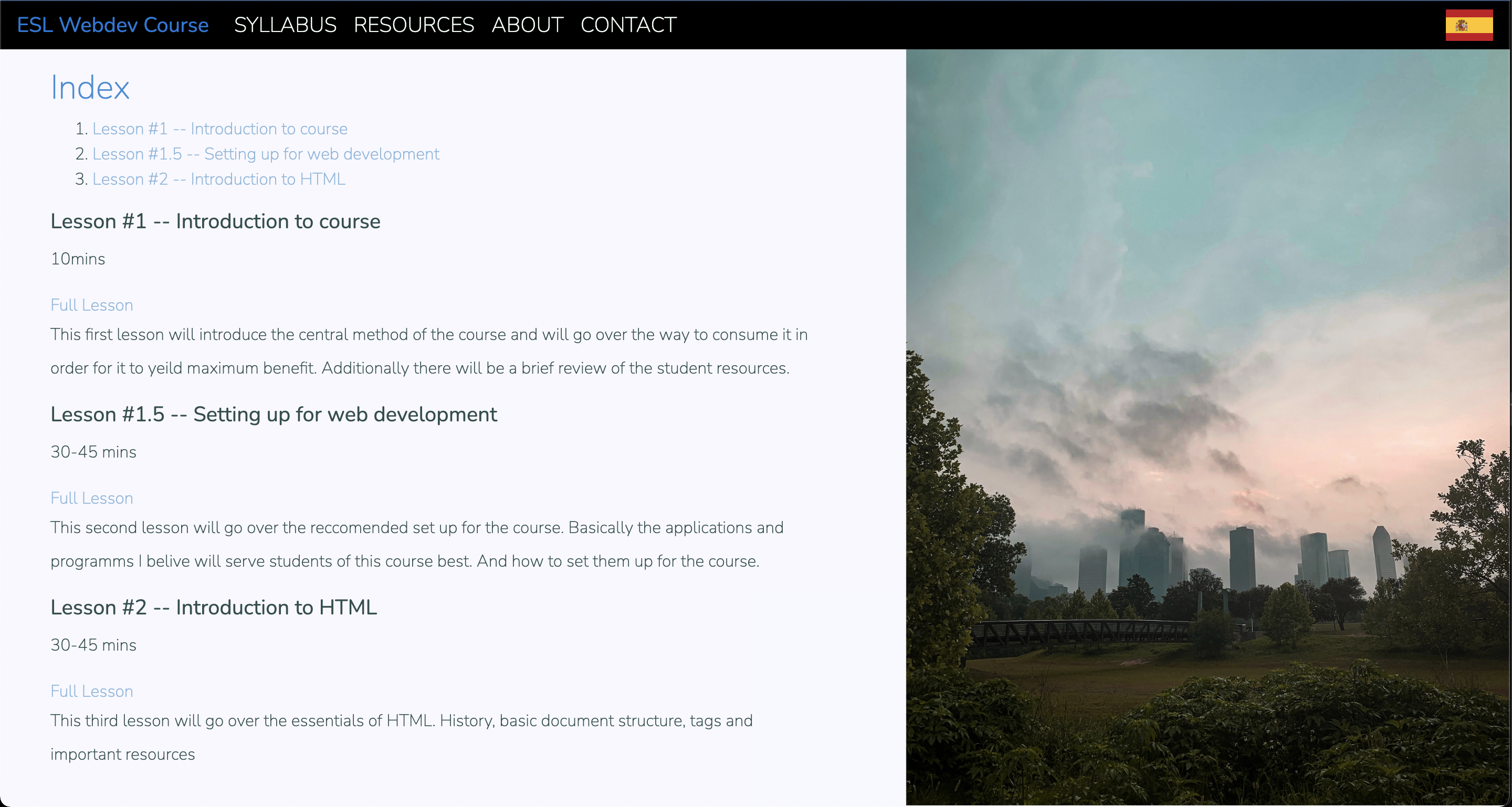Click the Spanish flag language icon
The image size is (1512, 807).
(x=1468, y=25)
